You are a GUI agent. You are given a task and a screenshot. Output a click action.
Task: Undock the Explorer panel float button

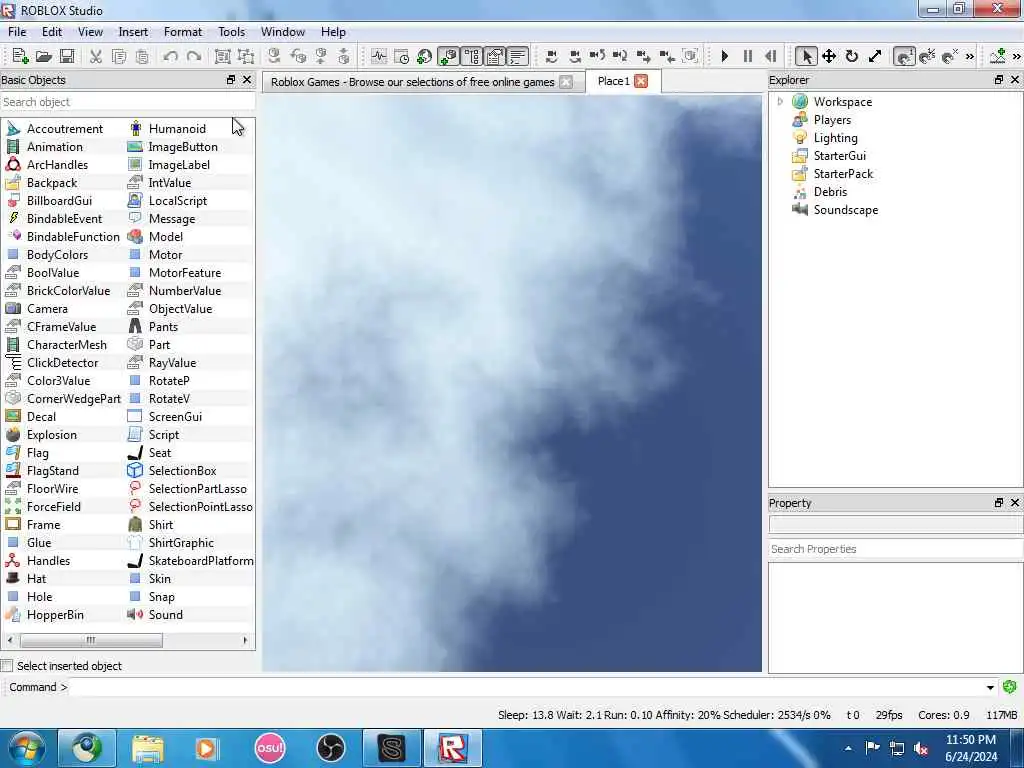[x=999, y=80]
